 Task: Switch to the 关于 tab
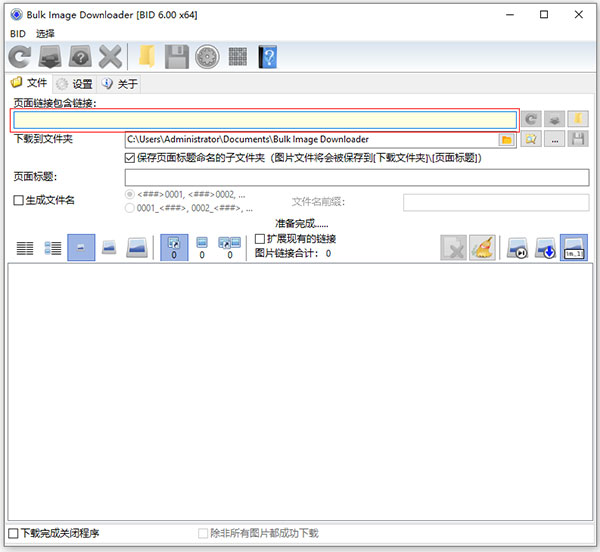click(x=119, y=84)
